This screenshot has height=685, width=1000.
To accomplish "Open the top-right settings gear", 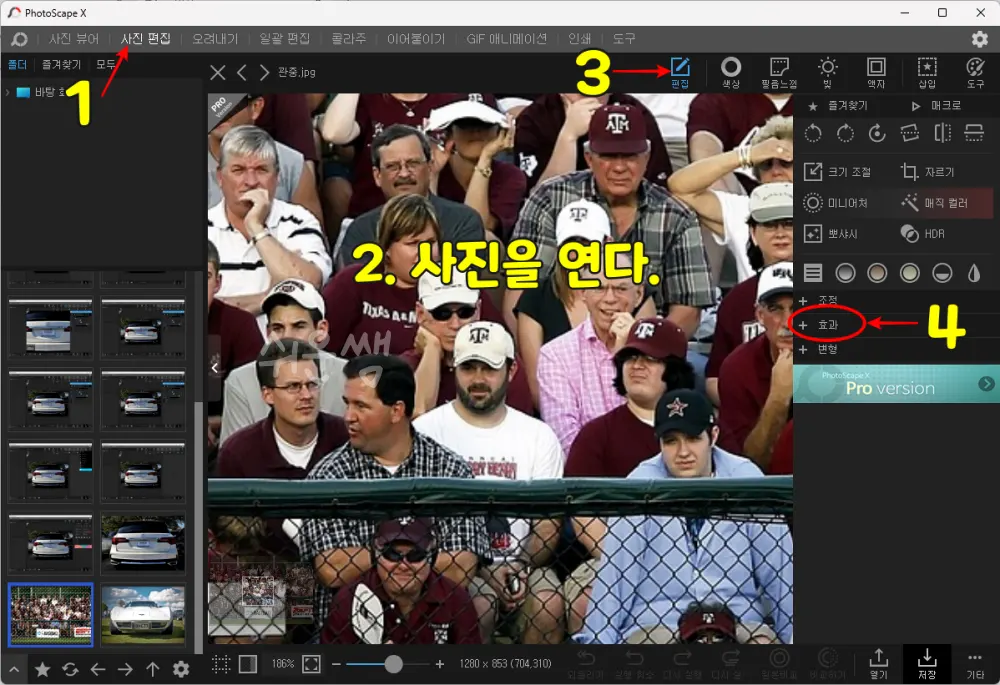I will (980, 39).
